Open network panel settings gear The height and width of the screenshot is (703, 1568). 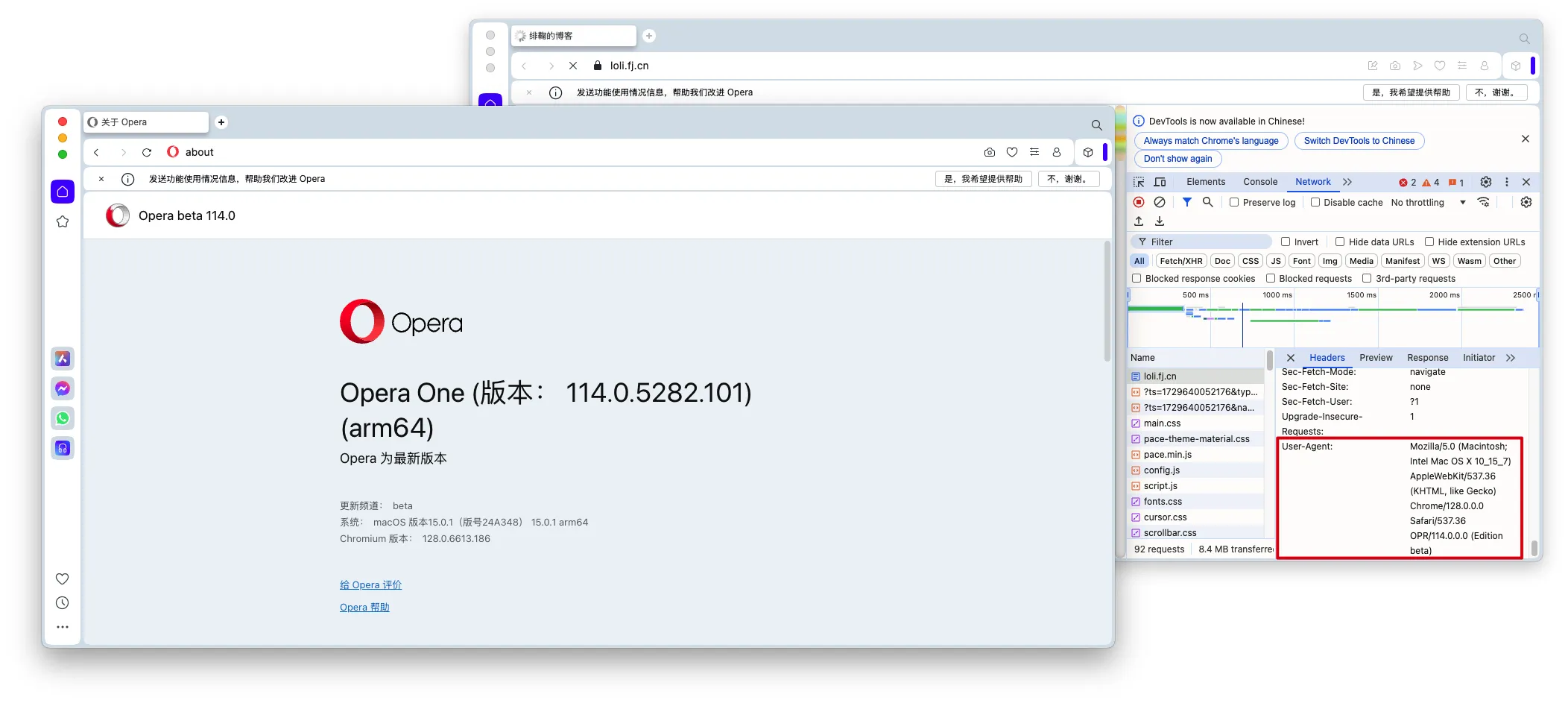click(1526, 202)
